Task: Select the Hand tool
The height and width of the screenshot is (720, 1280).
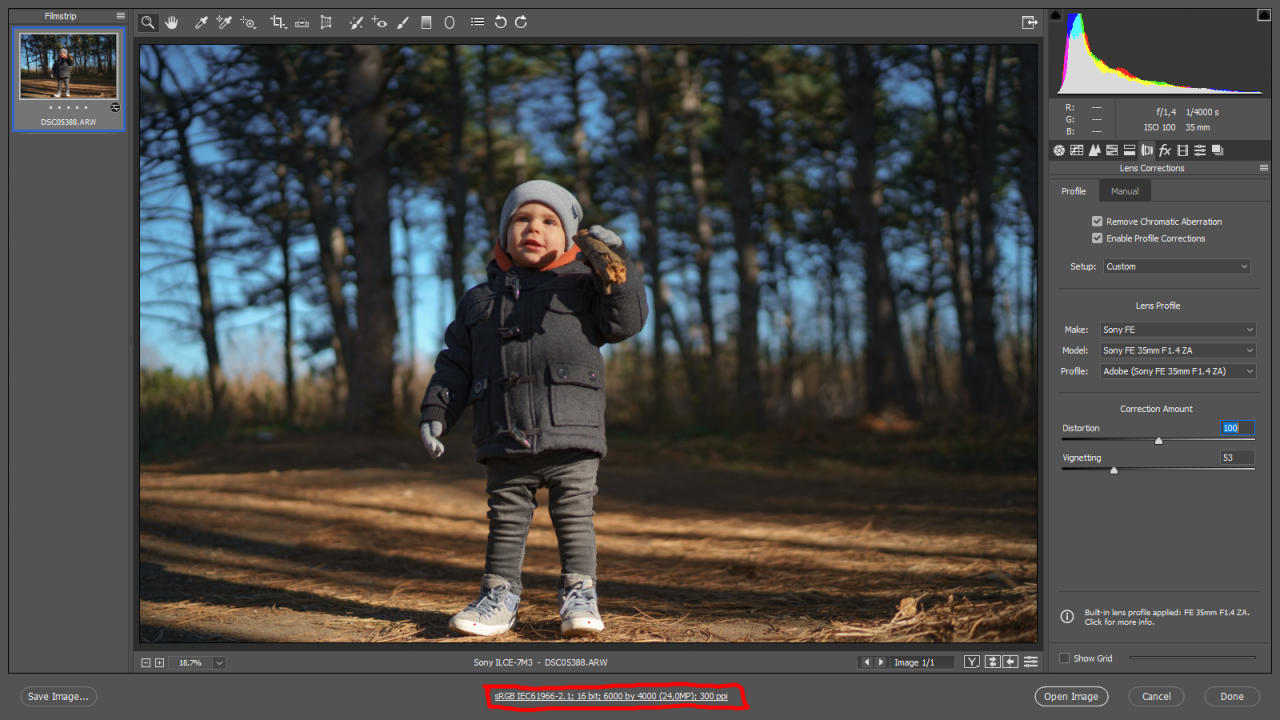Action: pos(172,22)
